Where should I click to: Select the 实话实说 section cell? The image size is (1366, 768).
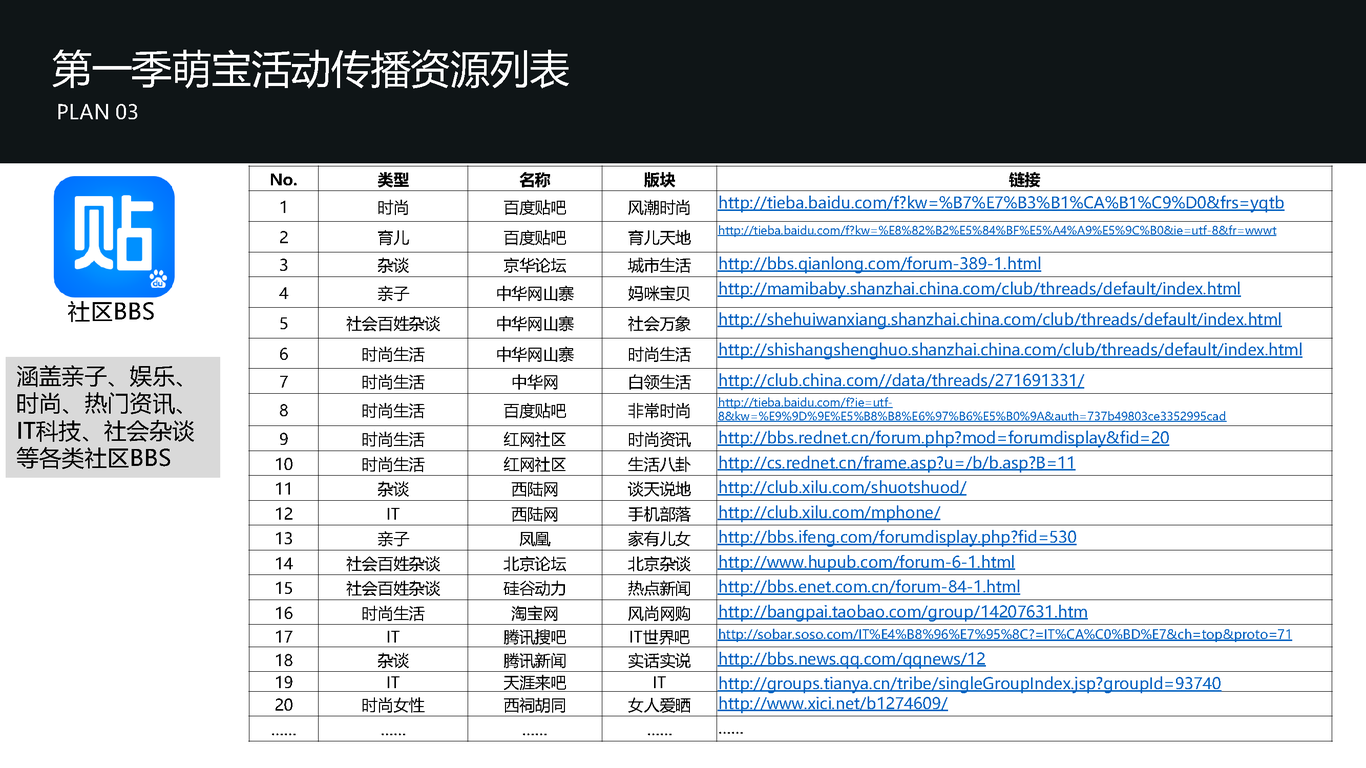pos(659,661)
